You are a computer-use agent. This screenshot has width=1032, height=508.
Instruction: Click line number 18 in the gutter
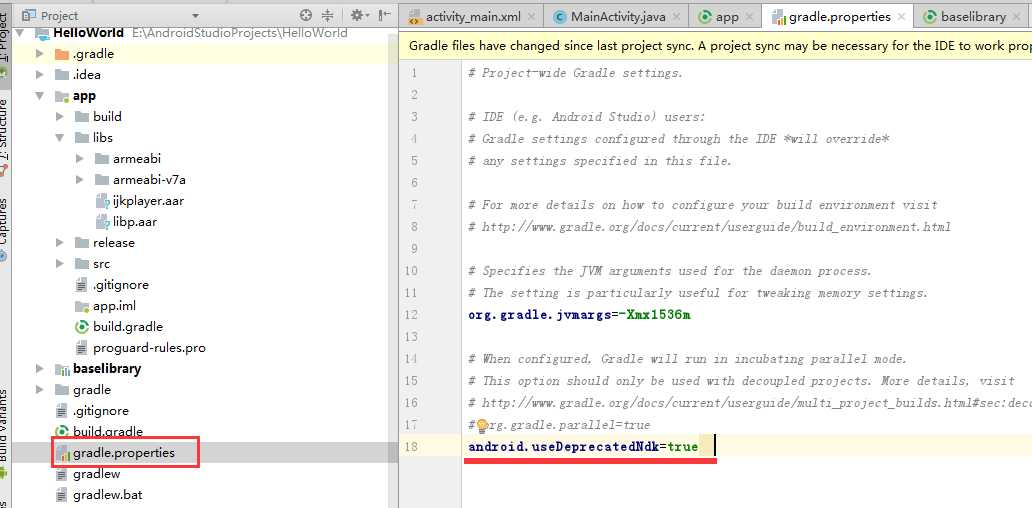411,447
